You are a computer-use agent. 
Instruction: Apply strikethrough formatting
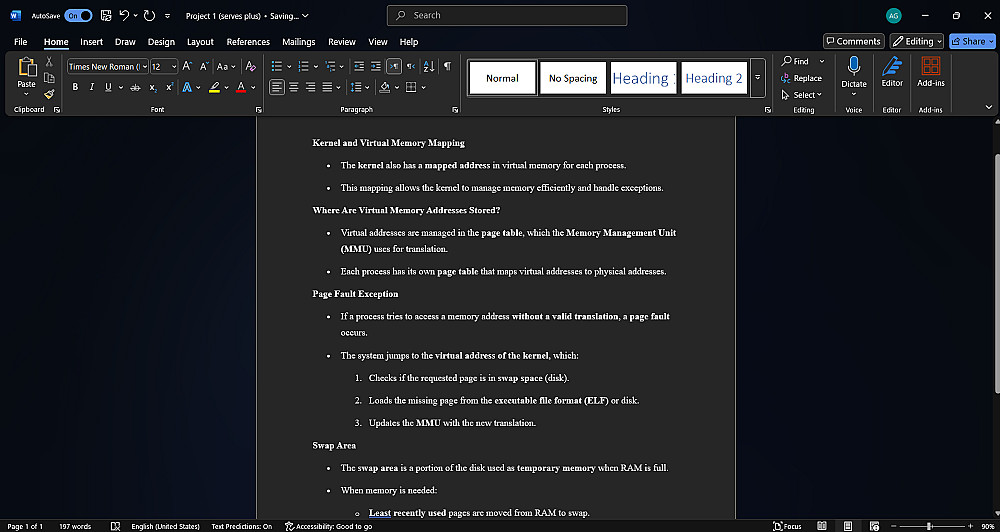coord(135,87)
